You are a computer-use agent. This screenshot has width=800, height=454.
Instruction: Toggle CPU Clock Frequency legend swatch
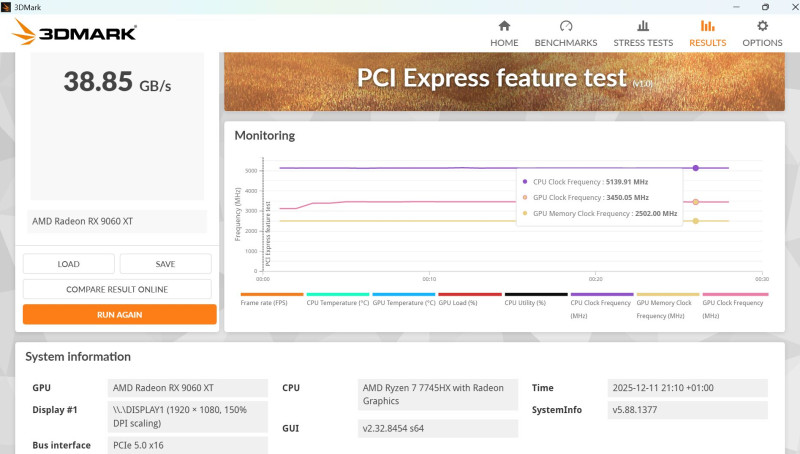pyautogui.click(x=602, y=294)
